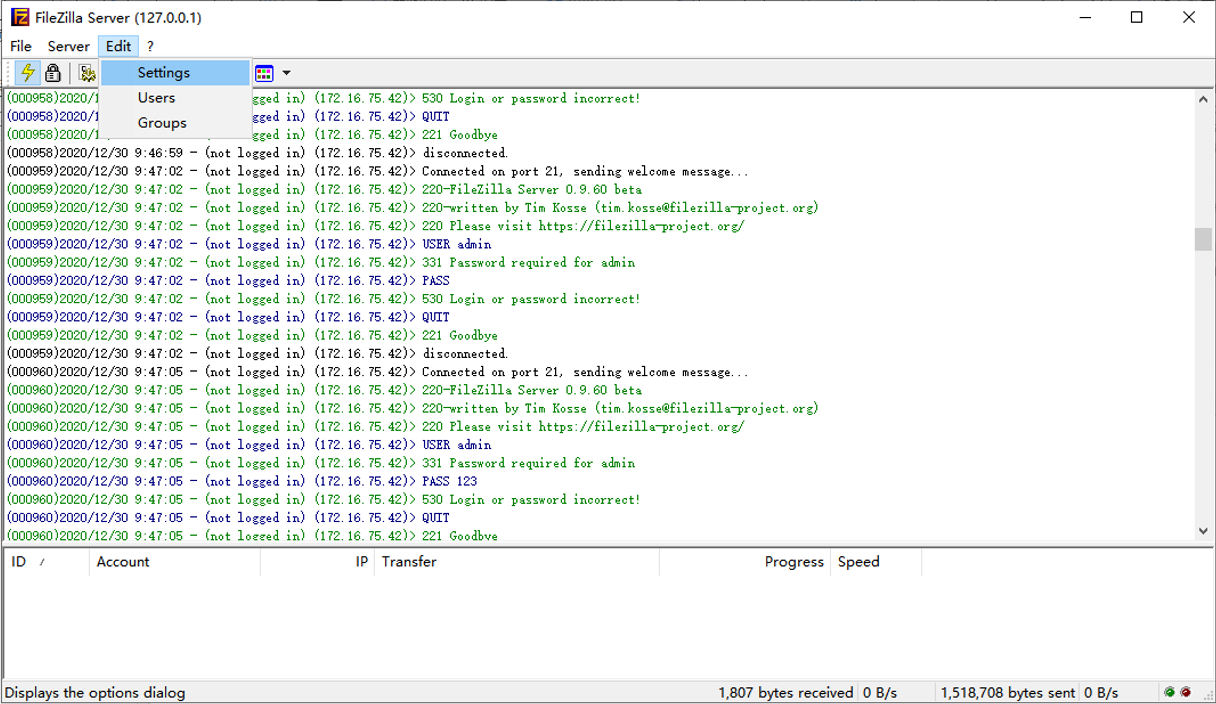This screenshot has width=1216, height=704.
Task: Click the green connection status indicator
Action: coord(1168,691)
